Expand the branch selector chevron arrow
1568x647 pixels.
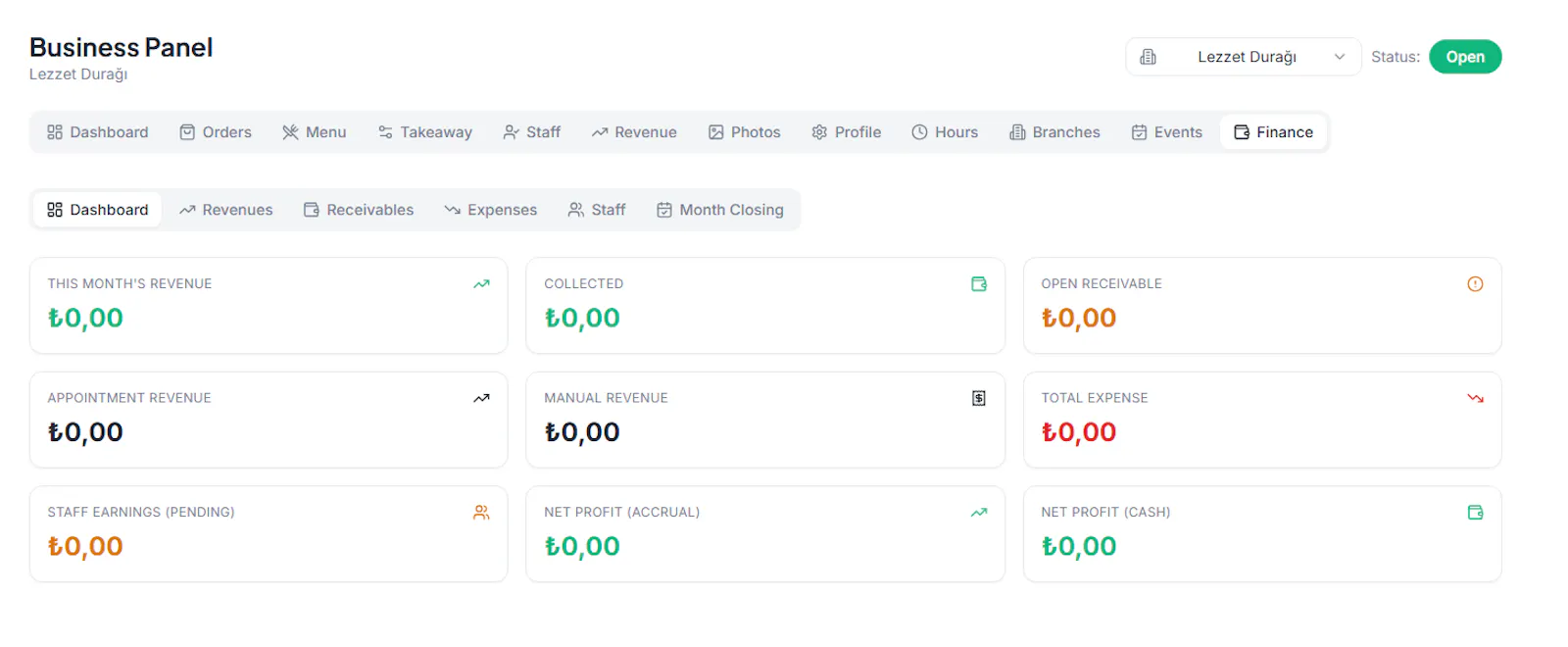[1339, 57]
